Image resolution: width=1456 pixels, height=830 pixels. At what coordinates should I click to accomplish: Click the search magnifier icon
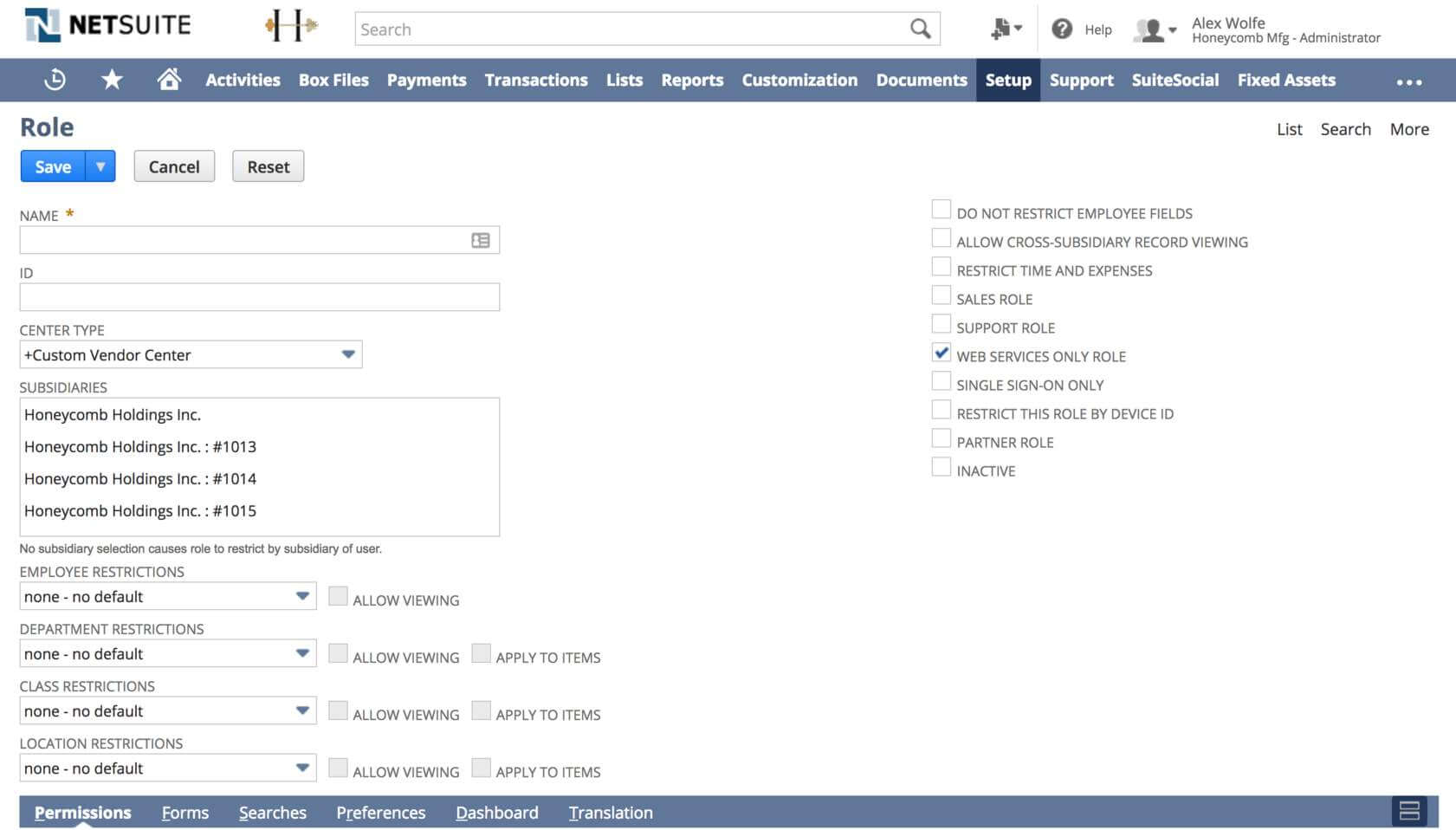(919, 29)
